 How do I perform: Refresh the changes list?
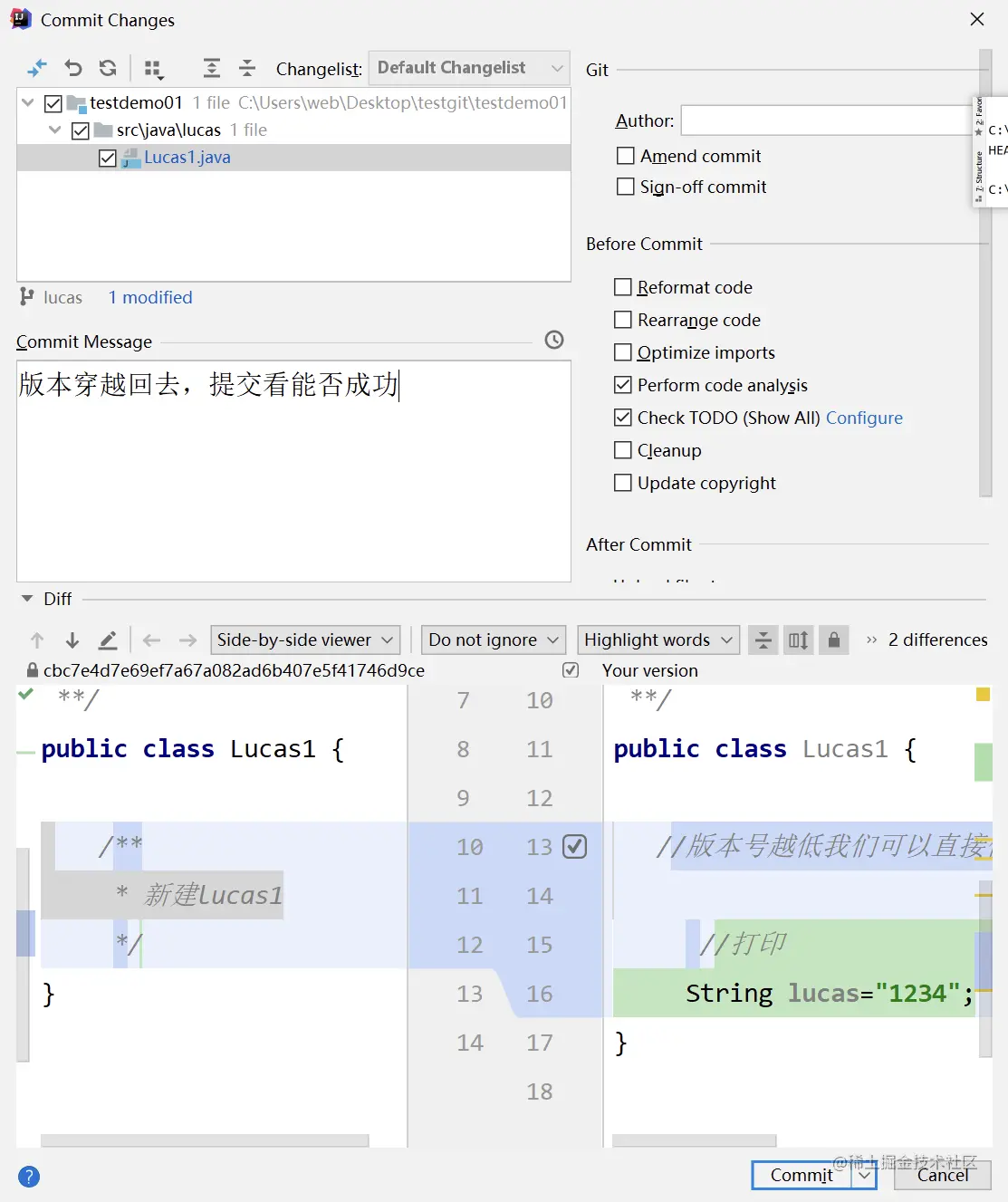(108, 68)
